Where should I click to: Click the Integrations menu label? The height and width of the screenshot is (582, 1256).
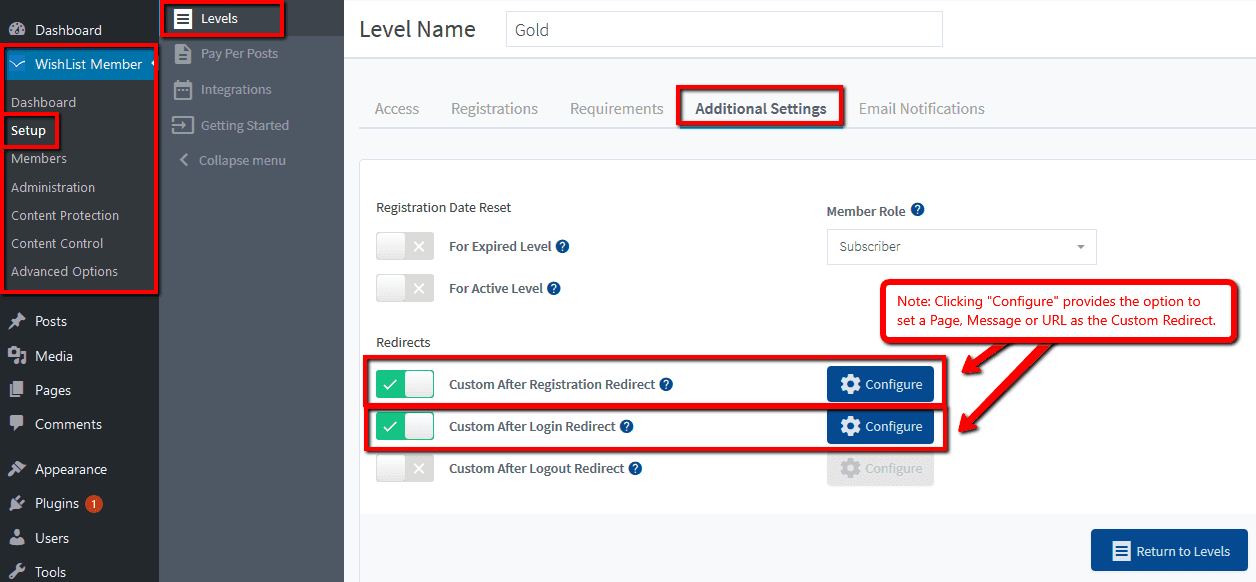(x=236, y=89)
